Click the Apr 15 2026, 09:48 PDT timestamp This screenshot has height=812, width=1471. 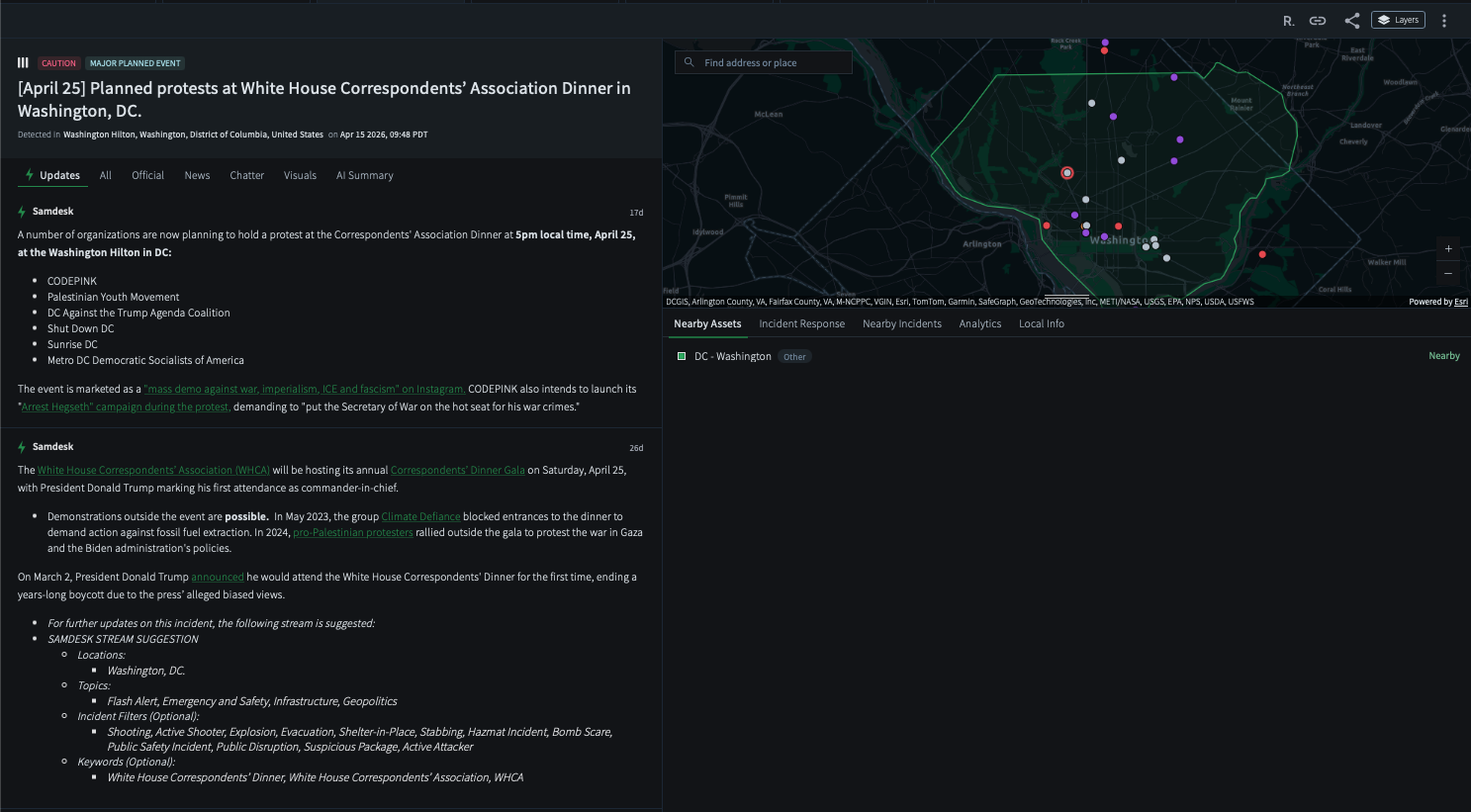coord(384,135)
